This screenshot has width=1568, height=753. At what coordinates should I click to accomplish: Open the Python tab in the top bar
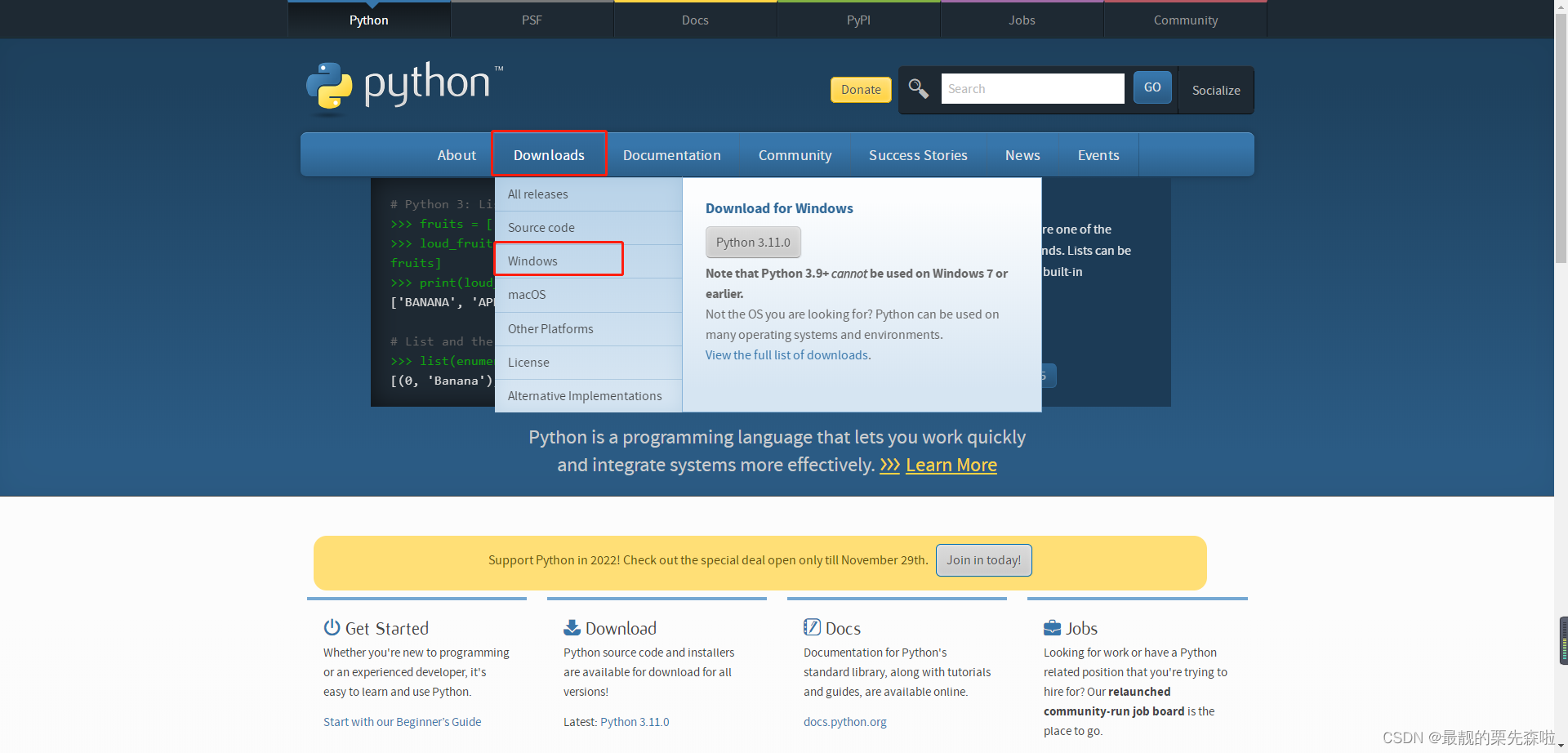[x=369, y=20]
